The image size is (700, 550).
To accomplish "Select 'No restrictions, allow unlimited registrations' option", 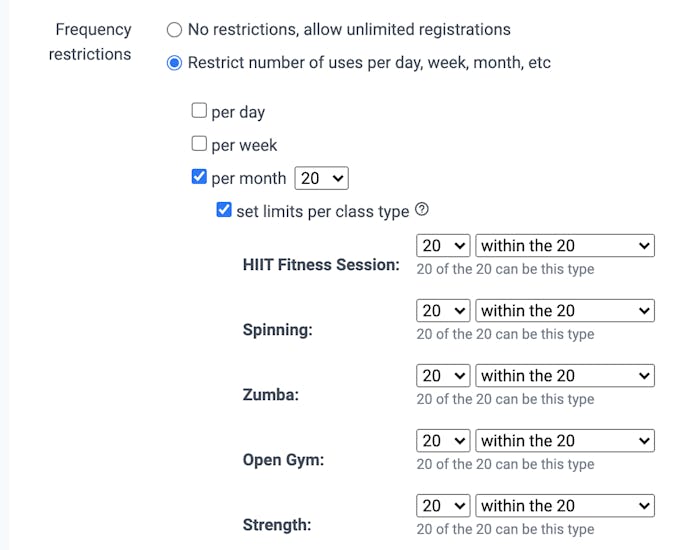I will tap(175, 30).
